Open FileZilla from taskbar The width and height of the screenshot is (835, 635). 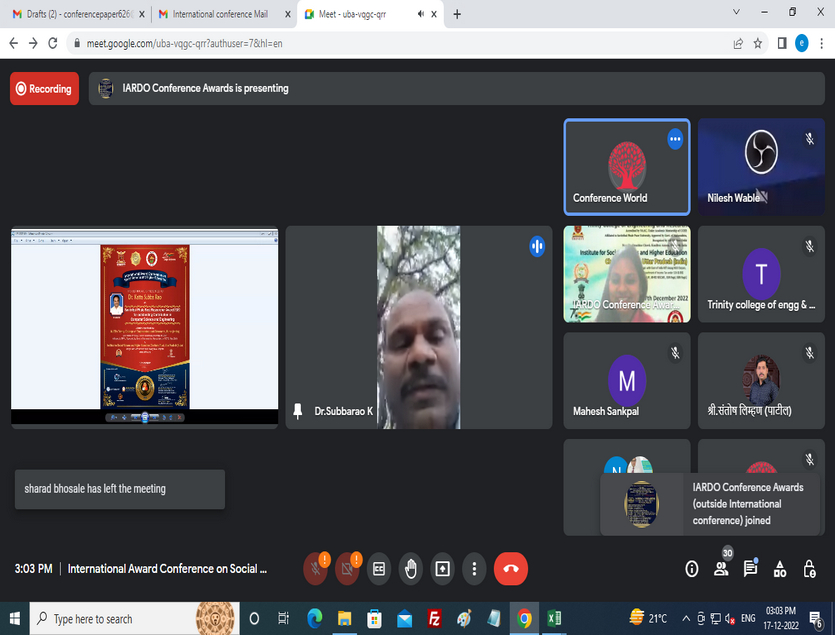[434, 618]
